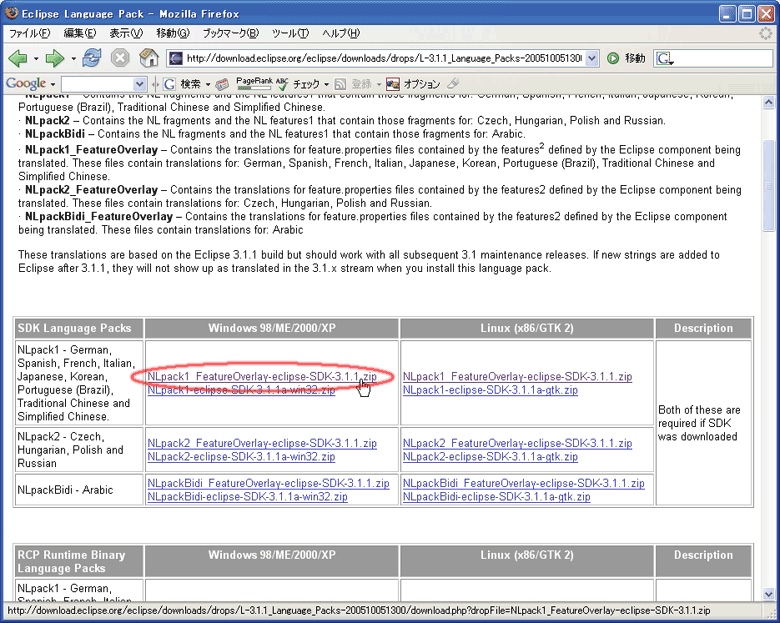Click the vertical scrollbar down arrow
The height and width of the screenshot is (623, 780).
[768, 594]
